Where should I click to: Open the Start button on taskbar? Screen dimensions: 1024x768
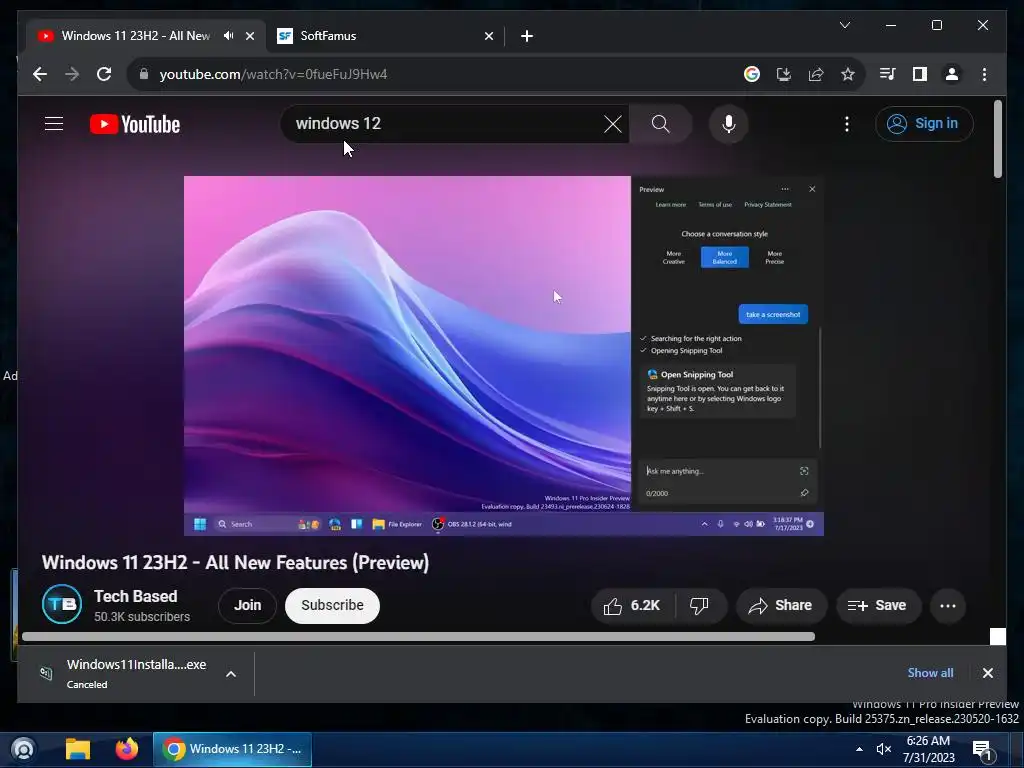[x=23, y=749]
